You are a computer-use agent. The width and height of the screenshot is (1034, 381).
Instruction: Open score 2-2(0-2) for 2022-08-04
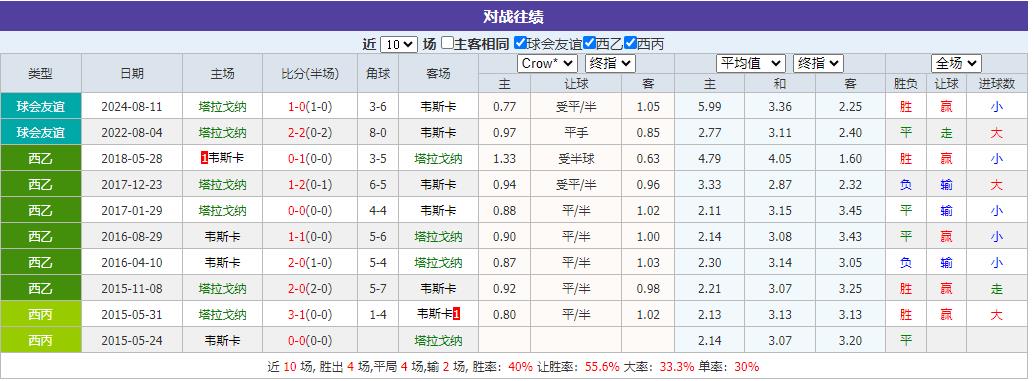310,132
